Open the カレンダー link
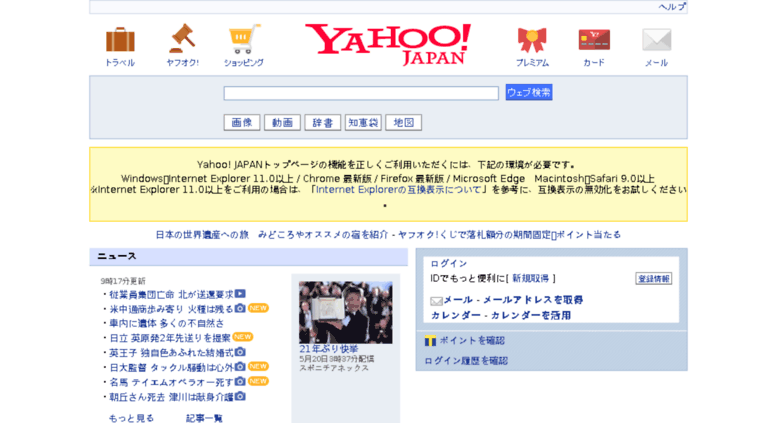777x423 pixels. point(456,315)
